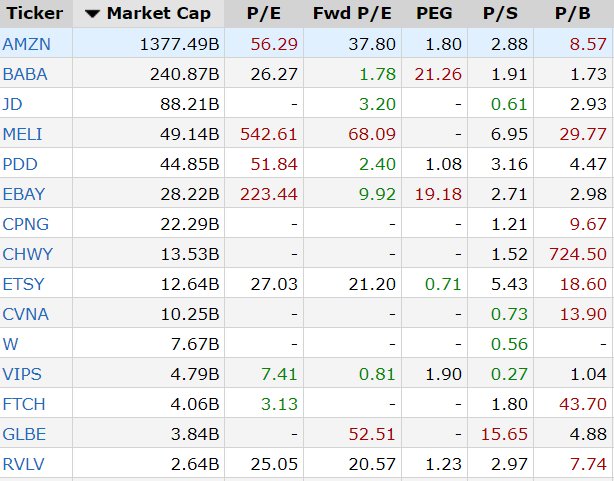Screen dimensions: 614x481
Task: Click AMZN Fwd P/E value 37.80
Action: pos(372,44)
